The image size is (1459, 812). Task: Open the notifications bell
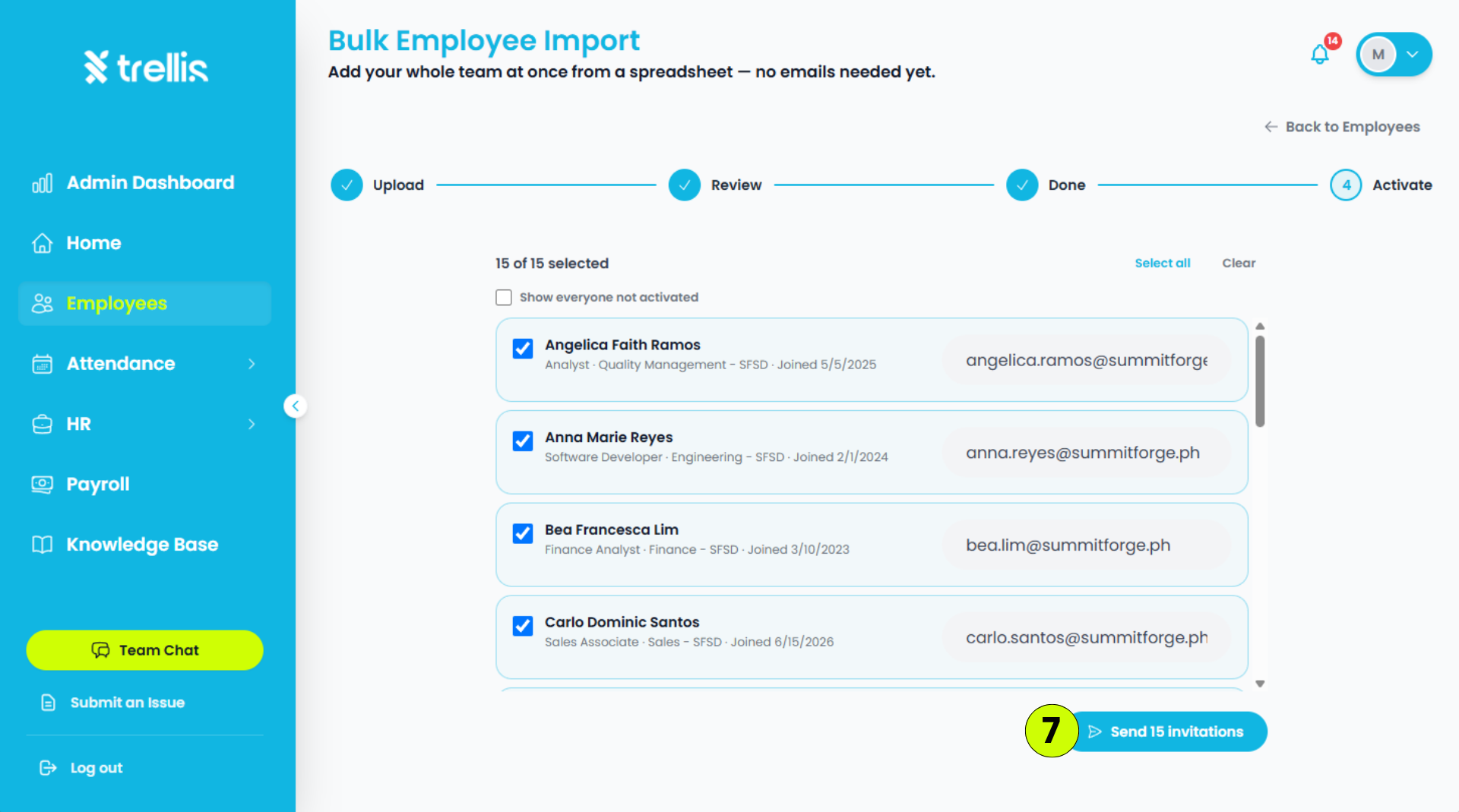click(1320, 54)
